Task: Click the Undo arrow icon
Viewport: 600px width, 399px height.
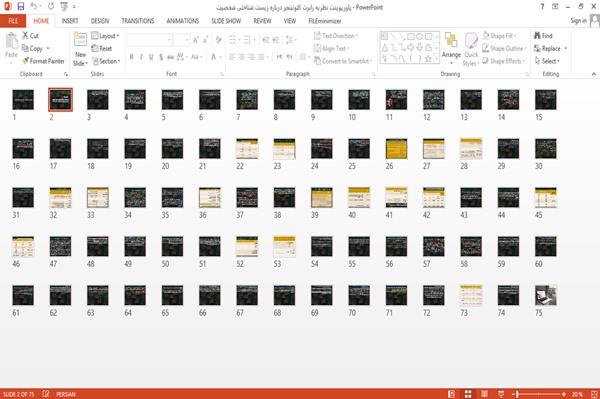Action: coord(34,7)
